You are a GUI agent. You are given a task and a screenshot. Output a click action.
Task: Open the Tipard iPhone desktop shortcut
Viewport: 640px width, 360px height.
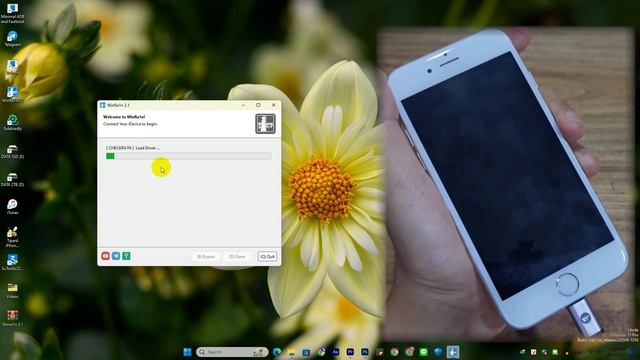click(x=12, y=237)
